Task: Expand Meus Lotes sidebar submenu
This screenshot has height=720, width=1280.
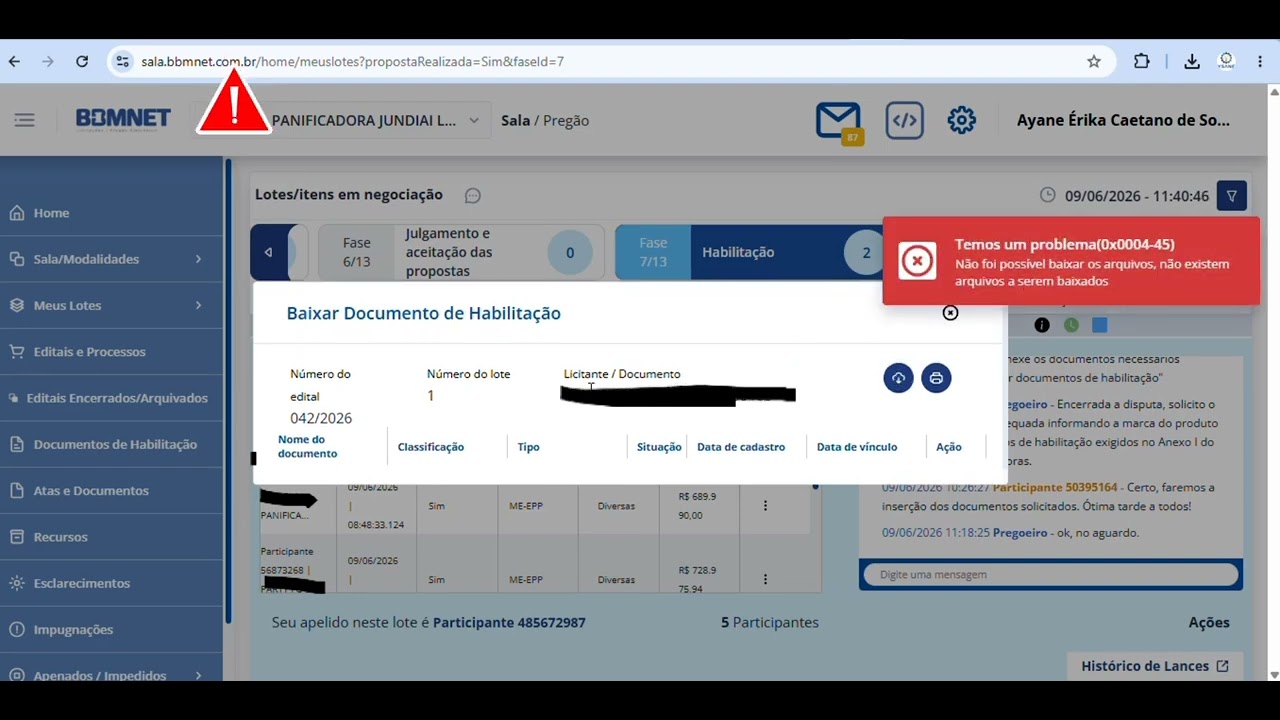Action: click(x=198, y=305)
